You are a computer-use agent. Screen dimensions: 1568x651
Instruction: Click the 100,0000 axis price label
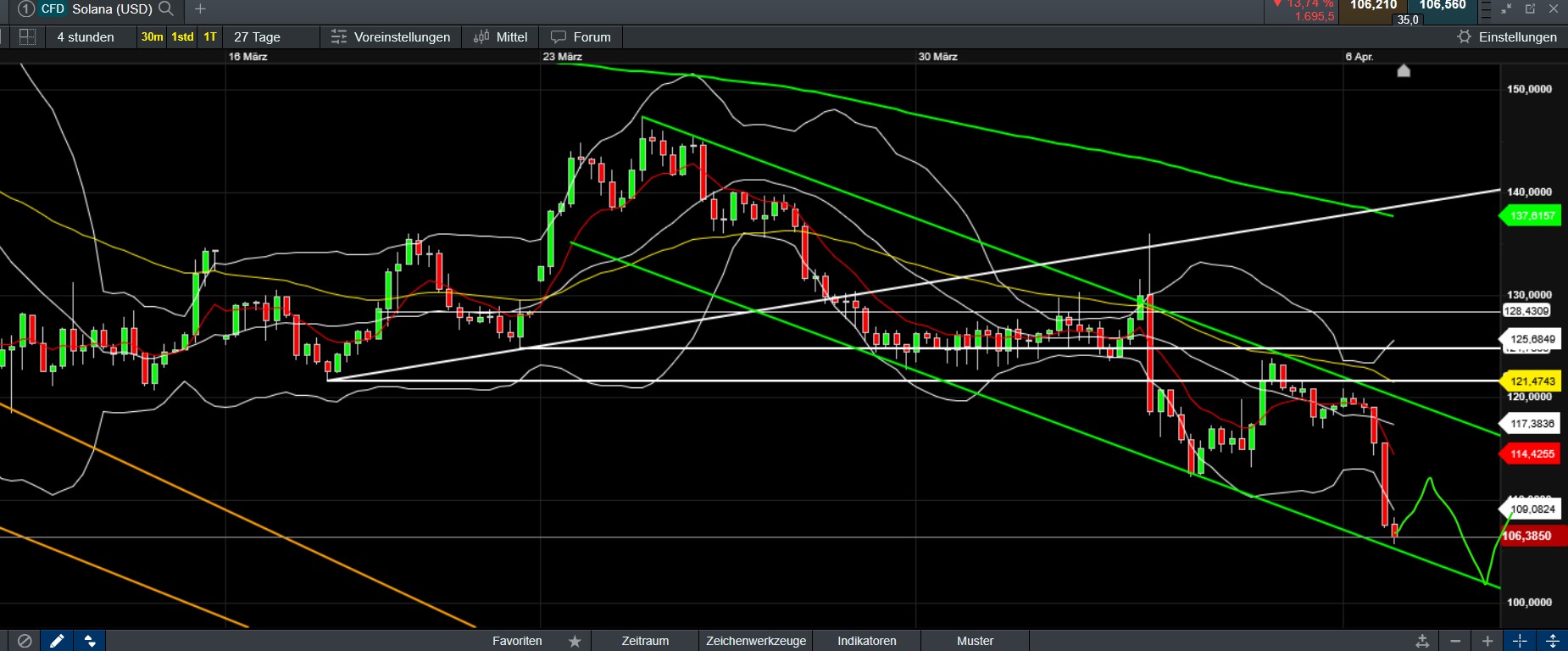[x=1530, y=603]
